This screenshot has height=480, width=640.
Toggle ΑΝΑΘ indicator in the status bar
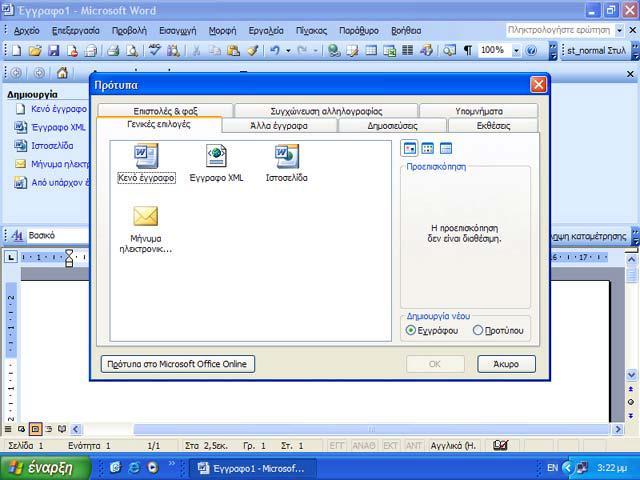[363, 445]
